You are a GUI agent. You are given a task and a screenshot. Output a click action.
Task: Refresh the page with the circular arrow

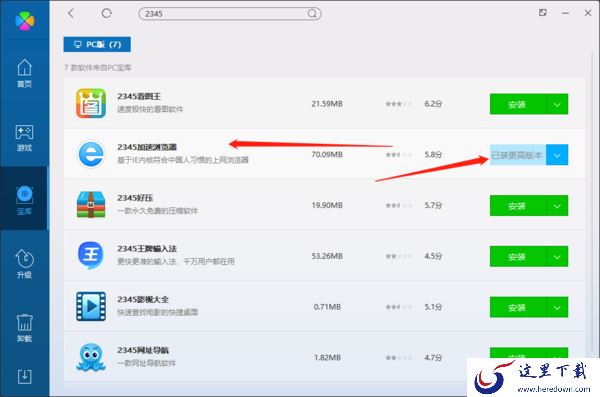coord(106,13)
